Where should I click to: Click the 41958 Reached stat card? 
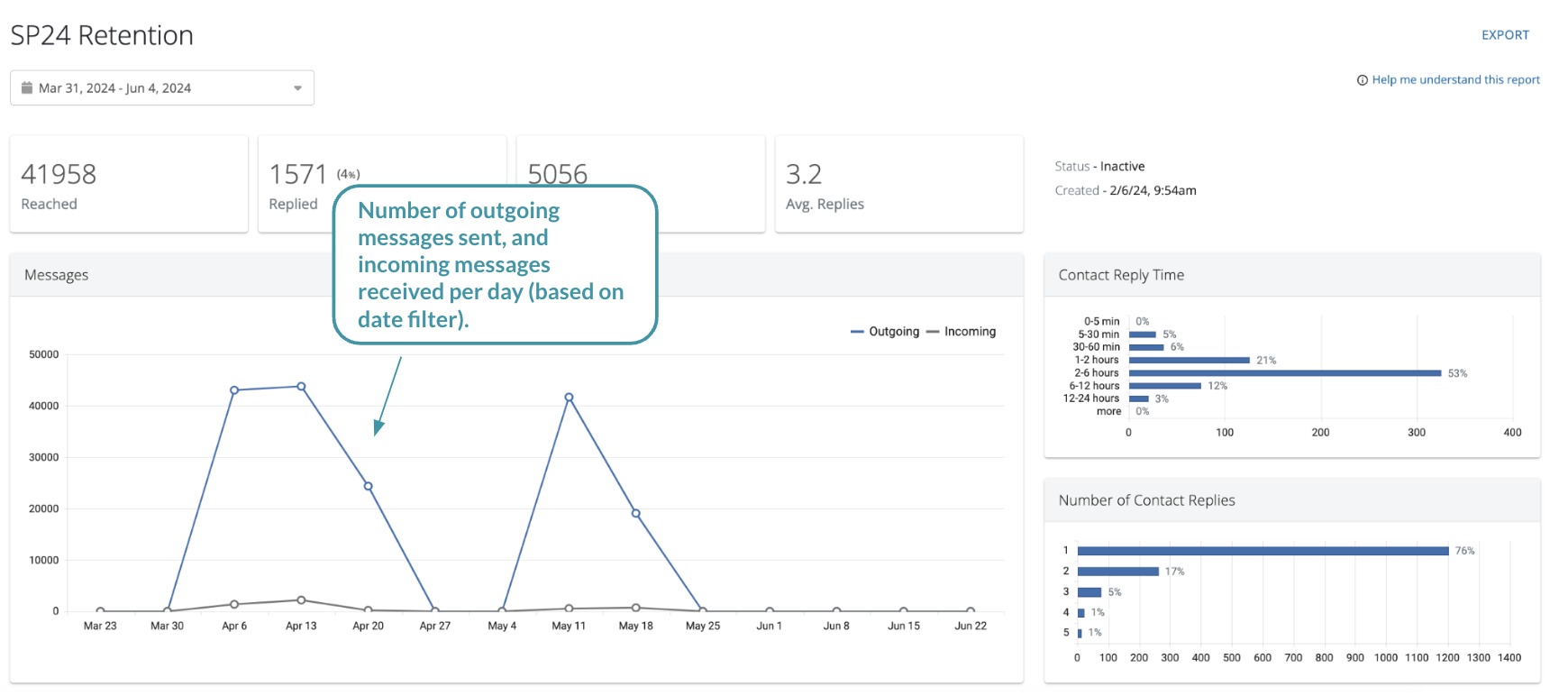click(129, 185)
